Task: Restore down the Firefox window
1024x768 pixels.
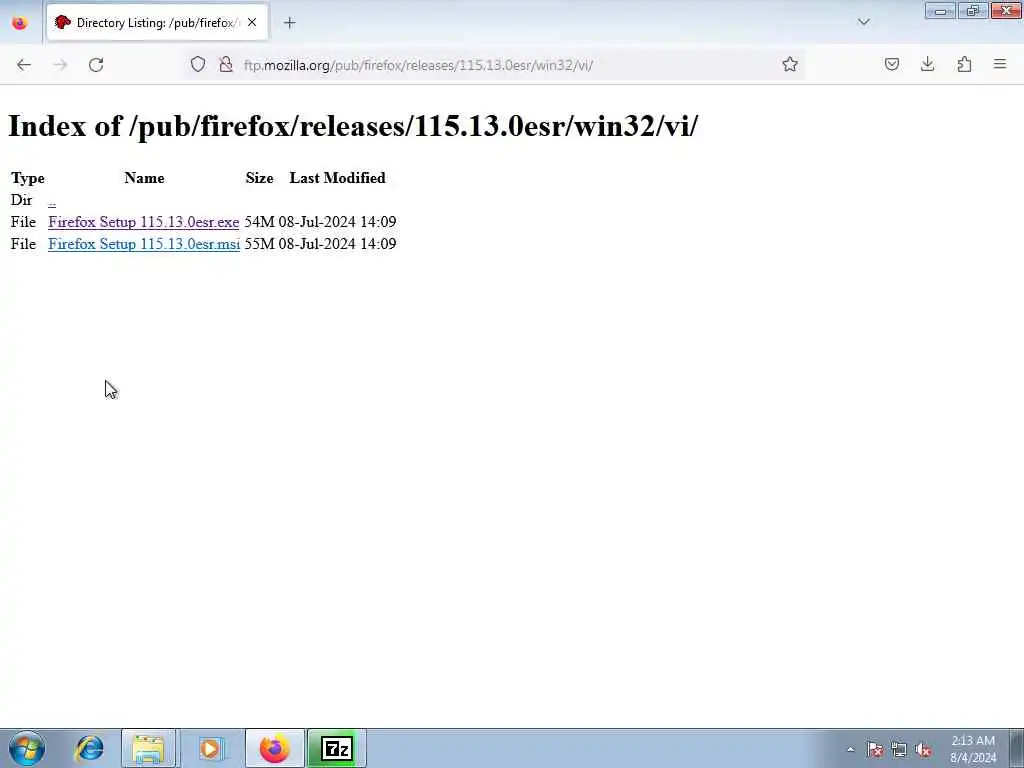Action: (x=973, y=10)
